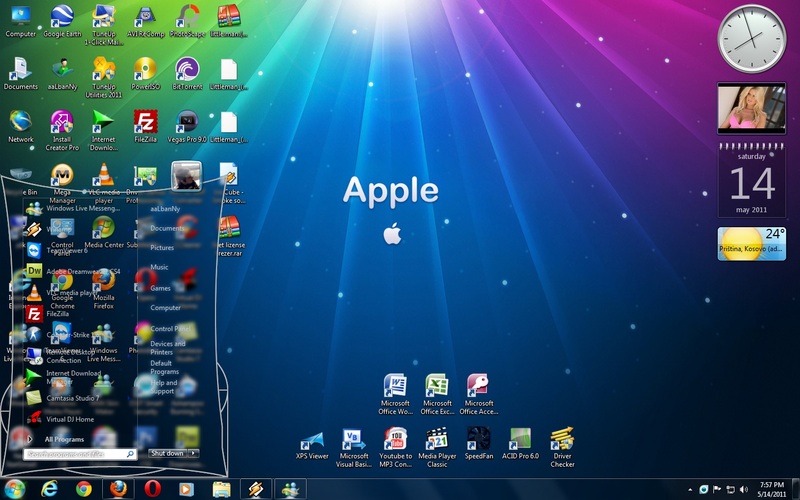Launch the Google Earth desktop shortcut
The width and height of the screenshot is (800, 500).
(62, 21)
